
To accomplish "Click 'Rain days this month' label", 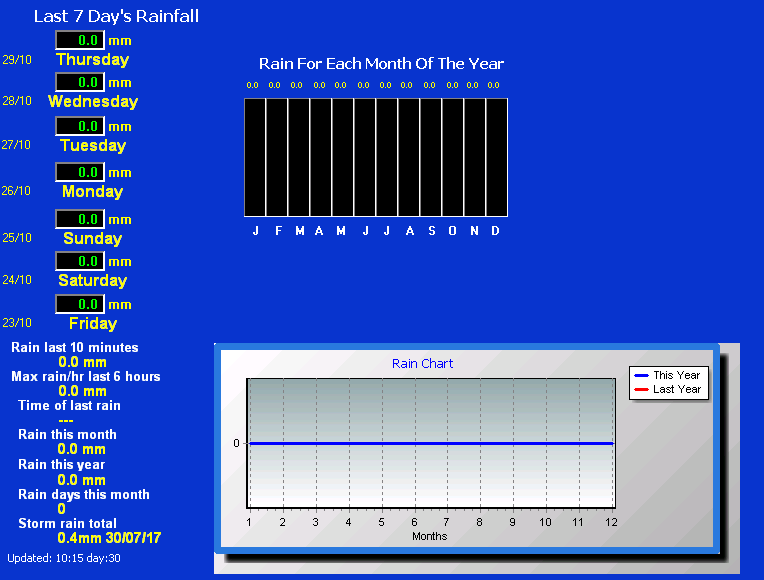I will [84, 494].
